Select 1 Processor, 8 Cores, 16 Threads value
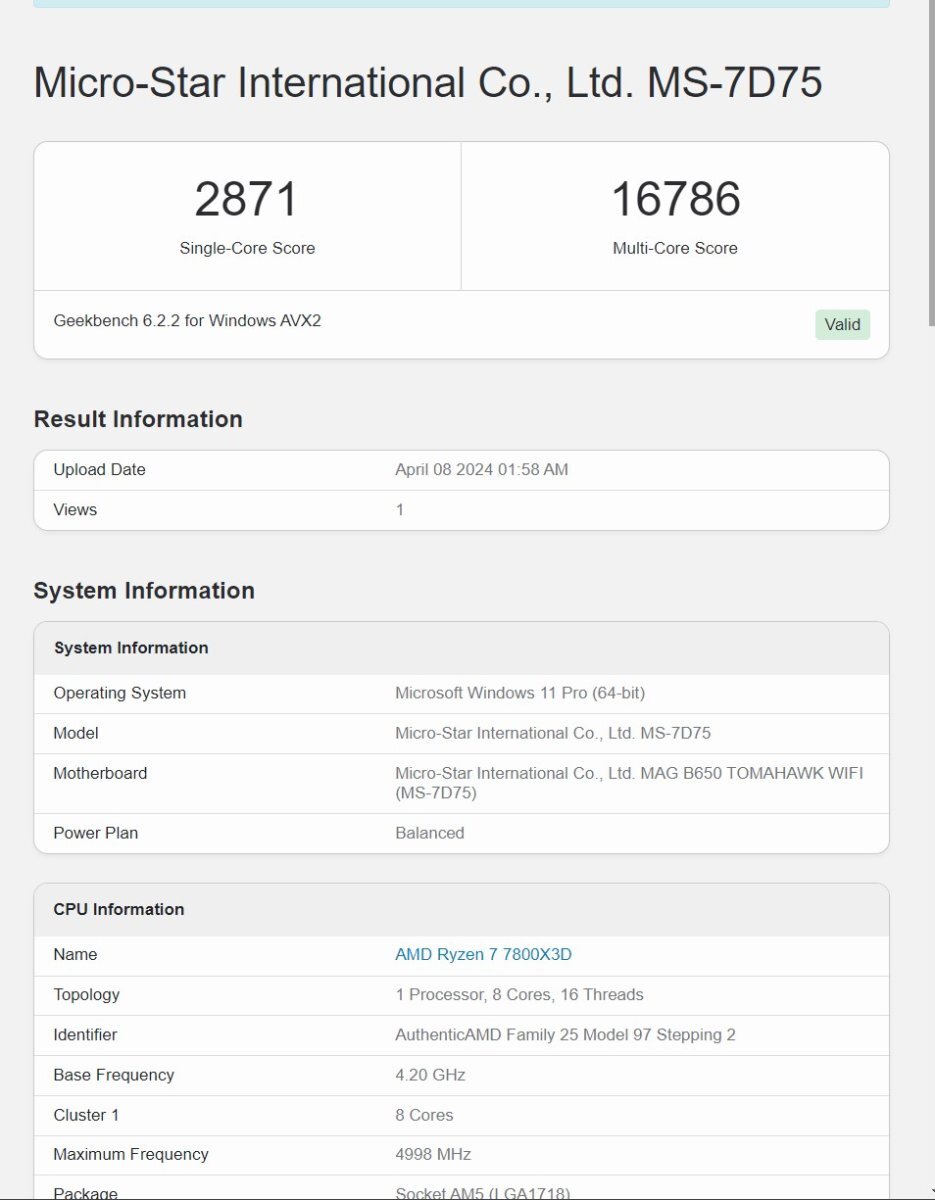Screen dimensions: 935x1200 [519, 994]
